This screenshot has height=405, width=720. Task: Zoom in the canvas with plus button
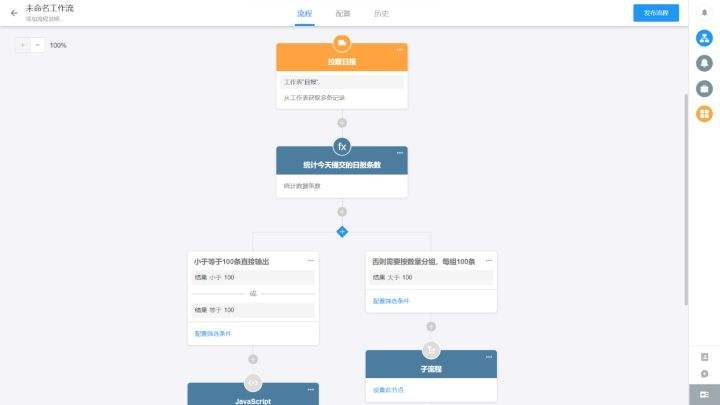pyautogui.click(x=23, y=45)
